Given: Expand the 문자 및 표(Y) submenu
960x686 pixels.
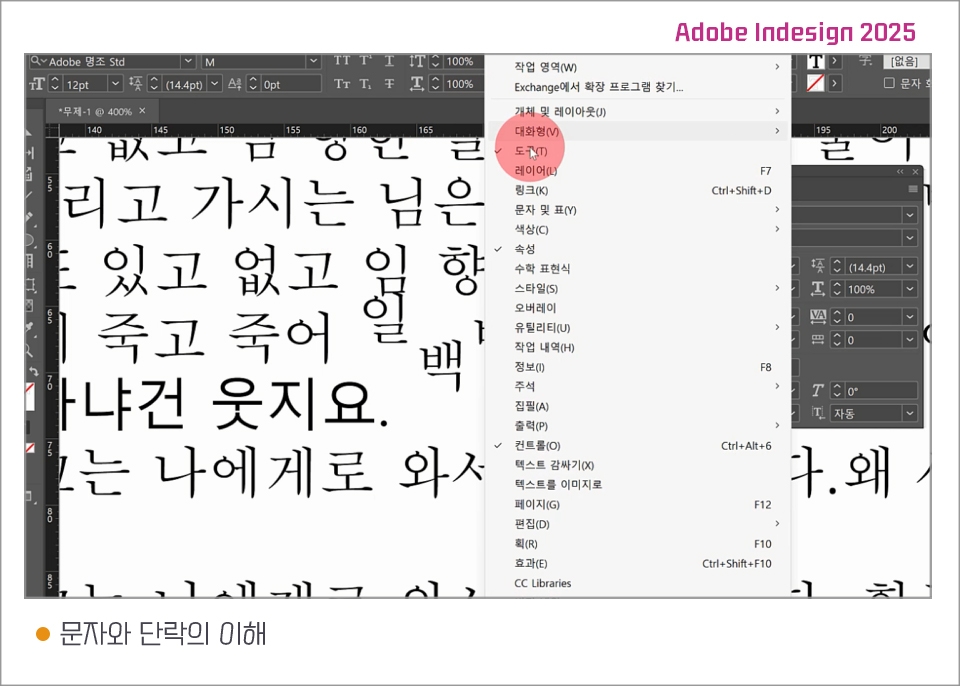Looking at the screenshot, I should [637, 209].
